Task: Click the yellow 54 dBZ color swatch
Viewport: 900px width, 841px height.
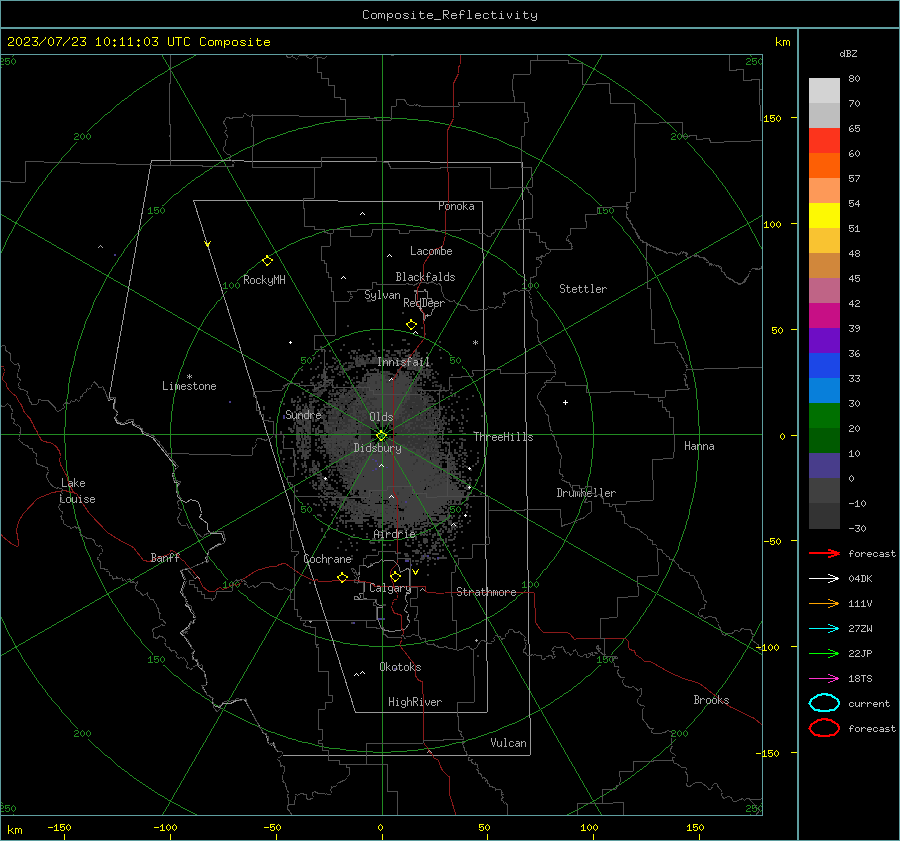Action: [x=824, y=215]
